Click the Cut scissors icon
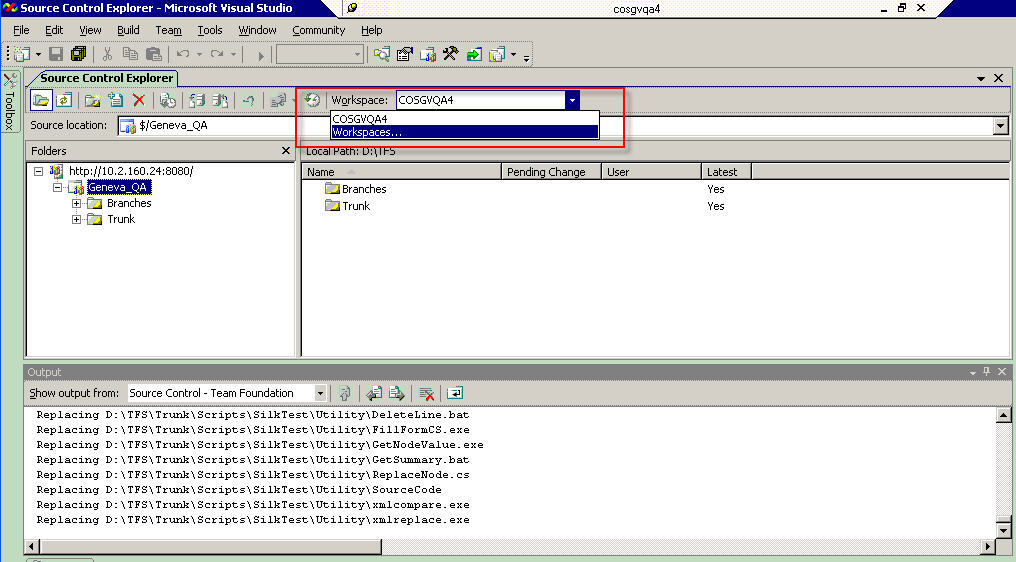 coord(108,54)
